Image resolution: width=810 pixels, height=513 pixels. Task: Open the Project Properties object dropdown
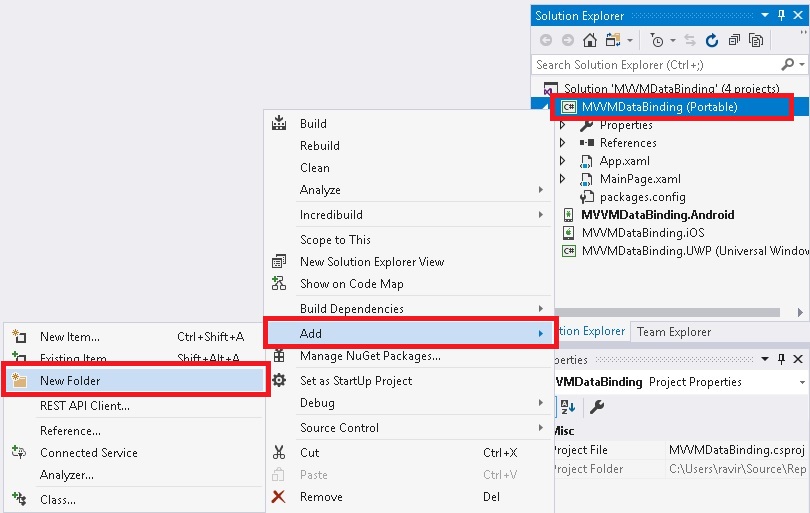coord(802,382)
